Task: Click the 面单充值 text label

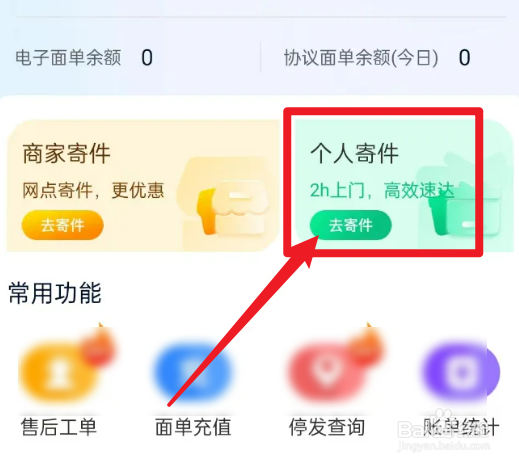Action: pos(193,427)
